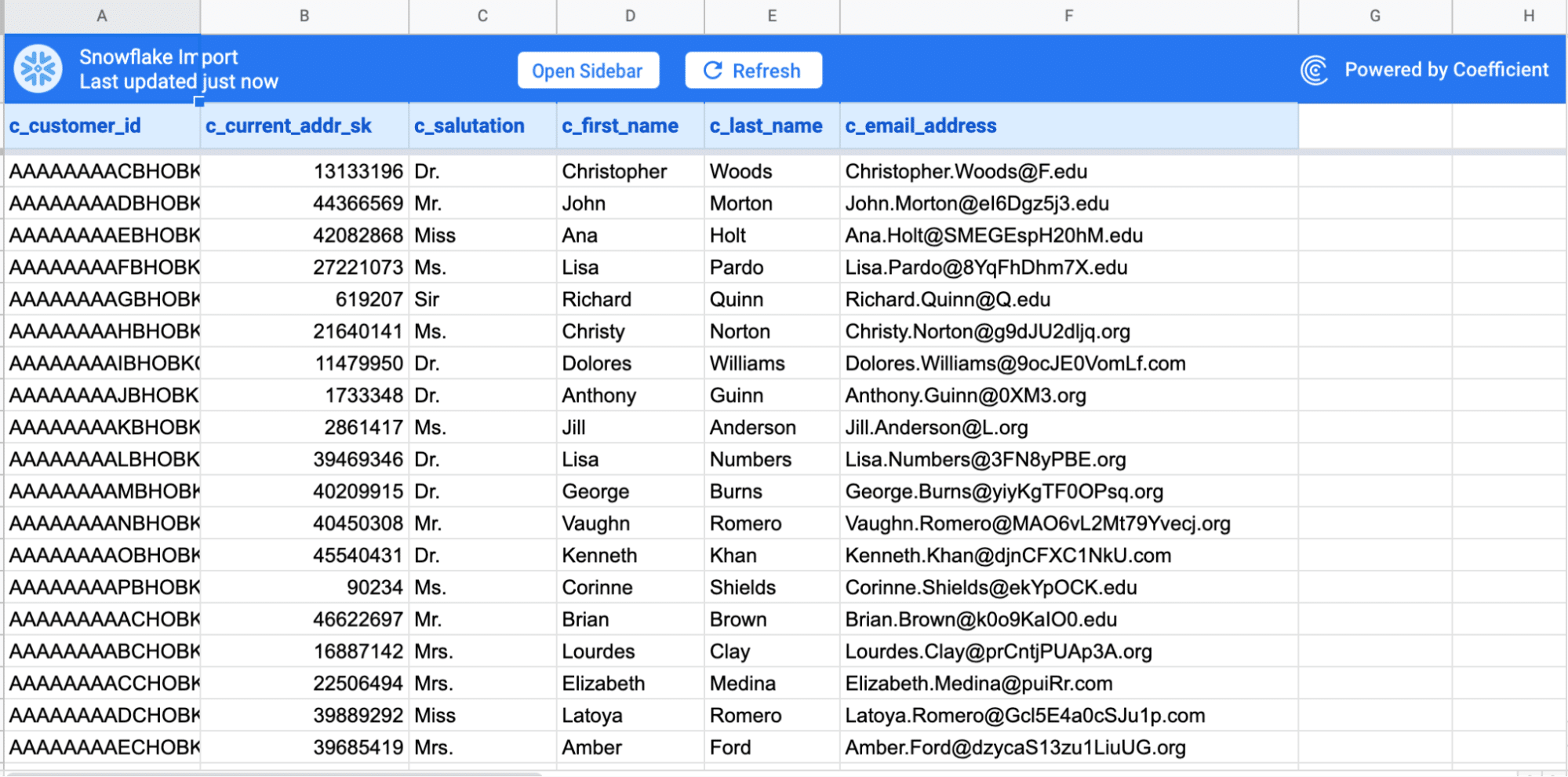Click the Norton last name cell
Viewport: 1568px width, 777px height.
coord(772,331)
